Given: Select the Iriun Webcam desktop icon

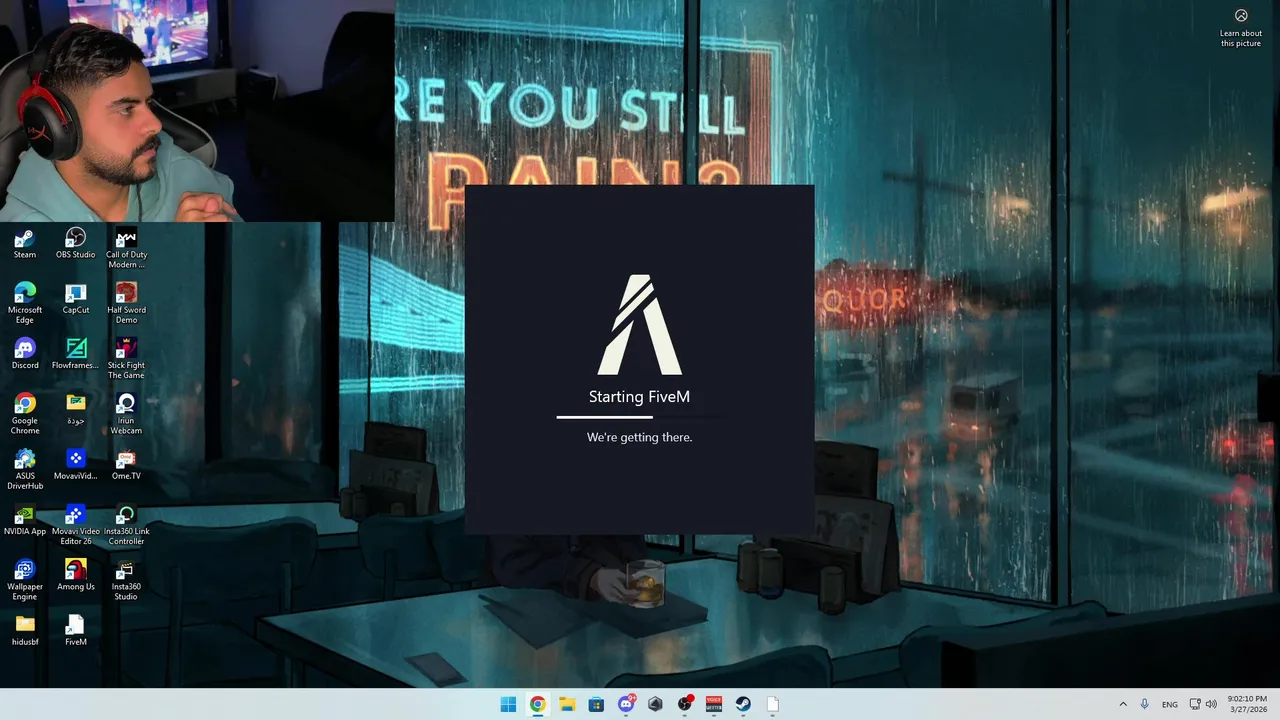Looking at the screenshot, I should tap(126, 414).
